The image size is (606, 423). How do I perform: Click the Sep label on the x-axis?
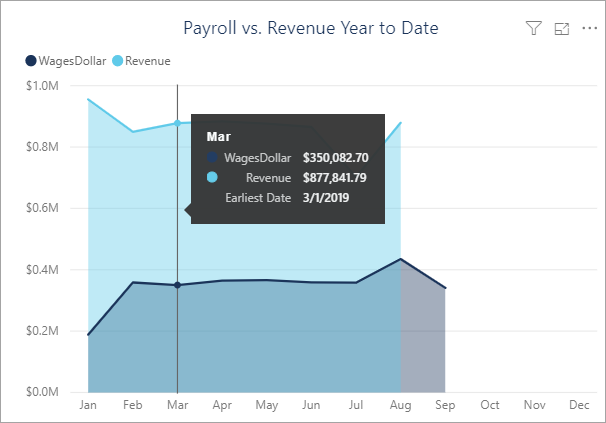445,406
